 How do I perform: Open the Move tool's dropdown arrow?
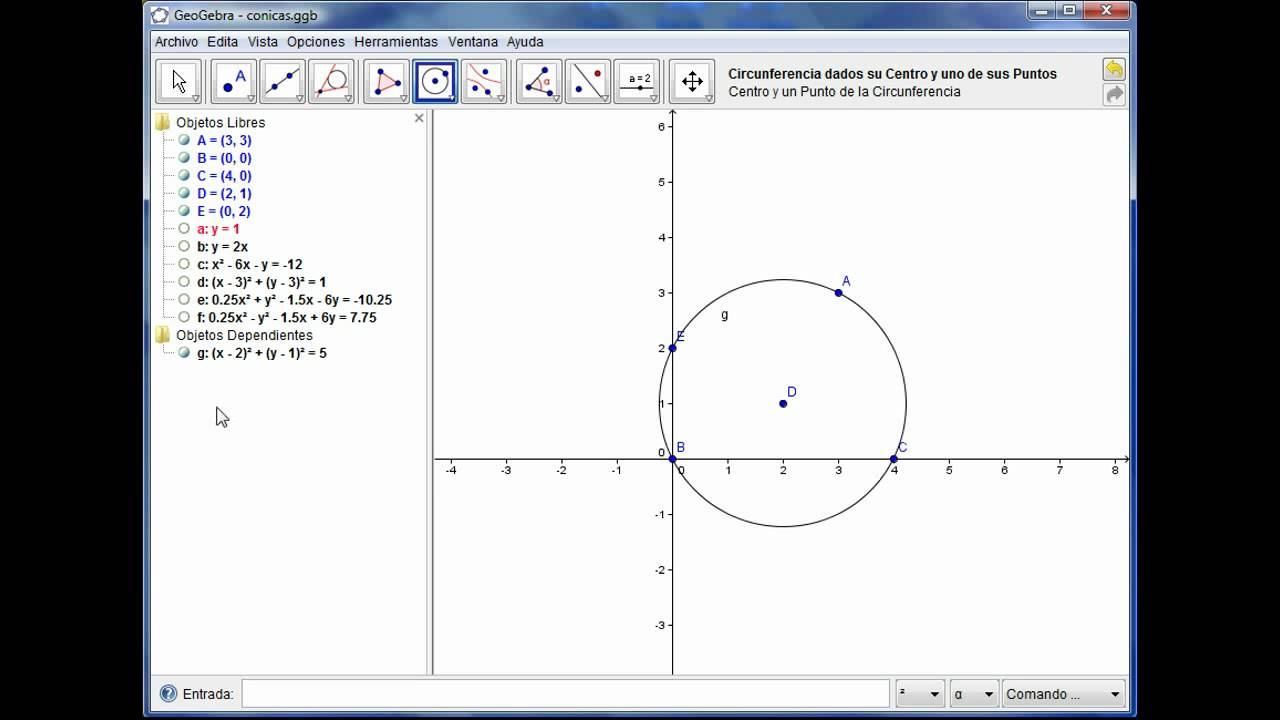click(x=196, y=98)
